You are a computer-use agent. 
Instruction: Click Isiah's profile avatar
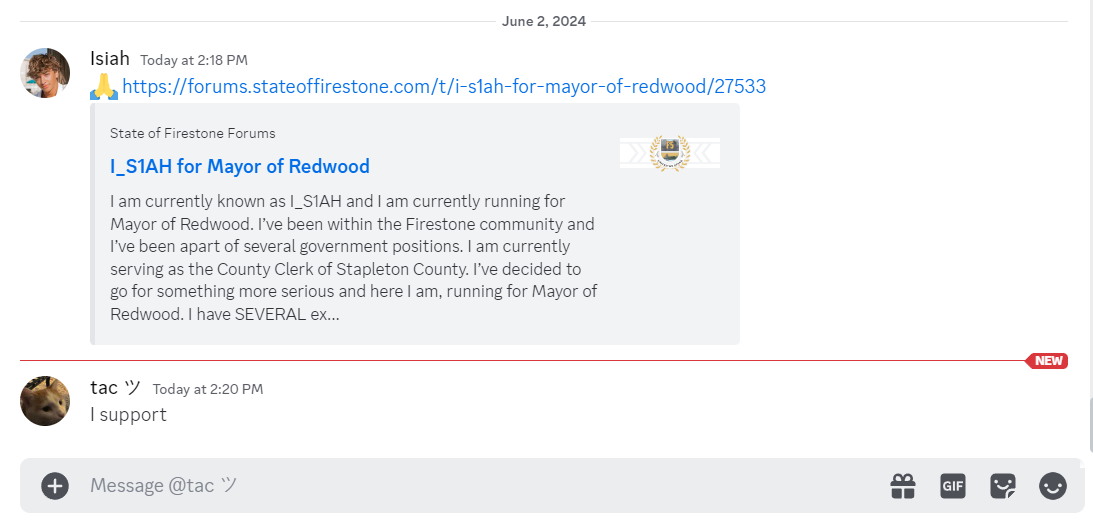coord(45,73)
